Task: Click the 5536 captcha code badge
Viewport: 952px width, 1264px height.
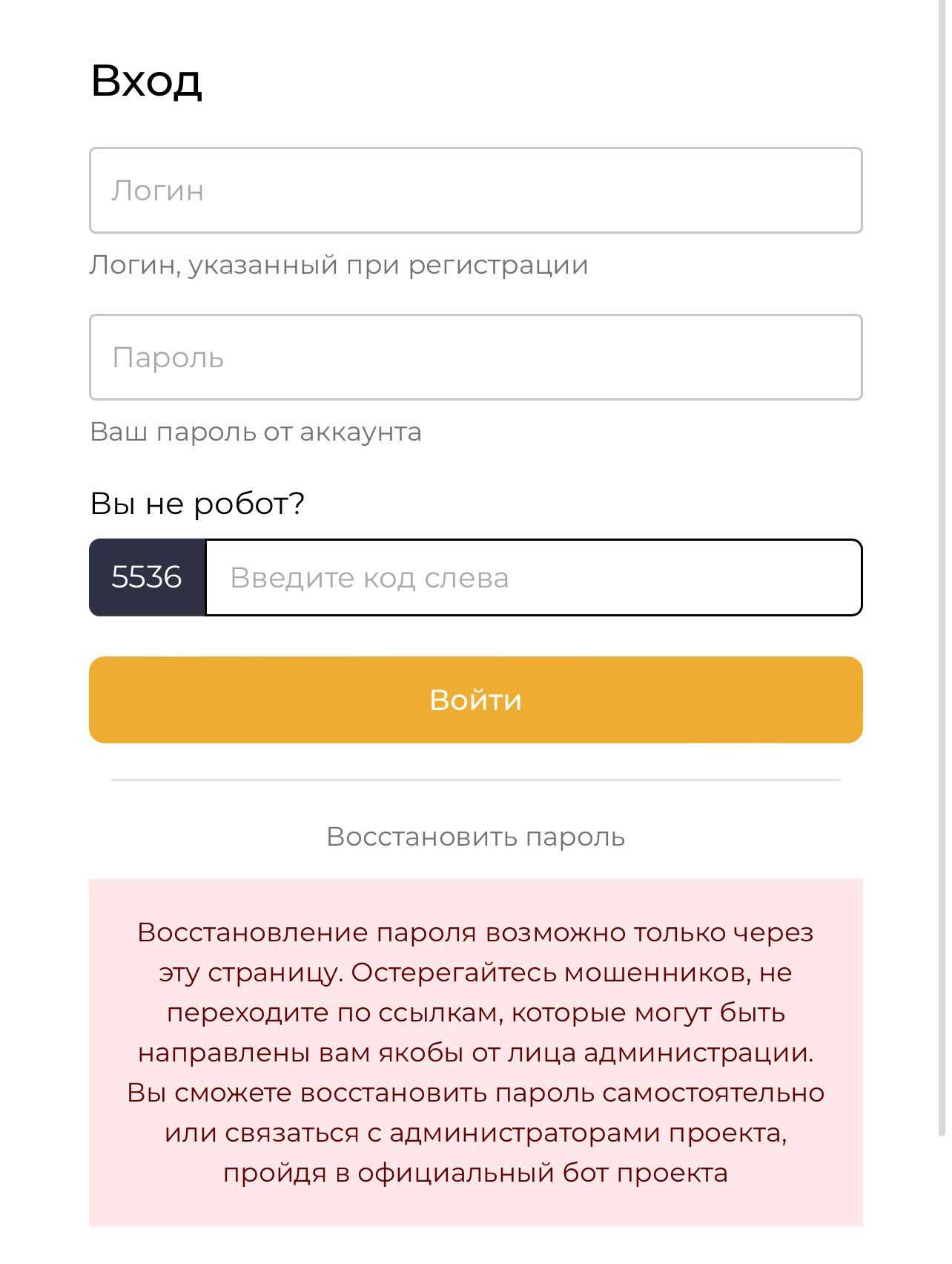Action: click(x=147, y=578)
